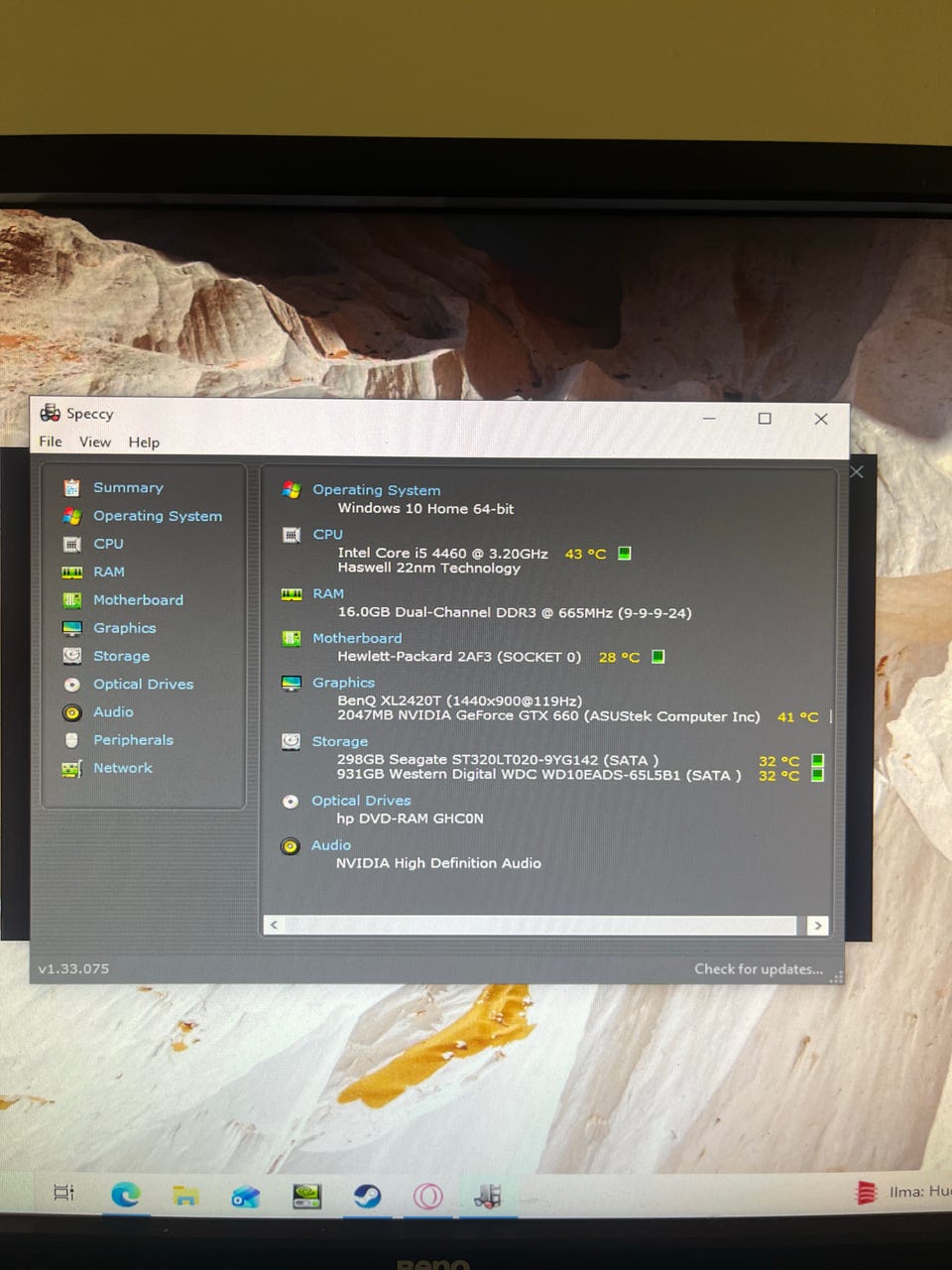The image size is (952, 1270).
Task: Click the Windows flag icon beside Operating System heading
Action: [292, 489]
